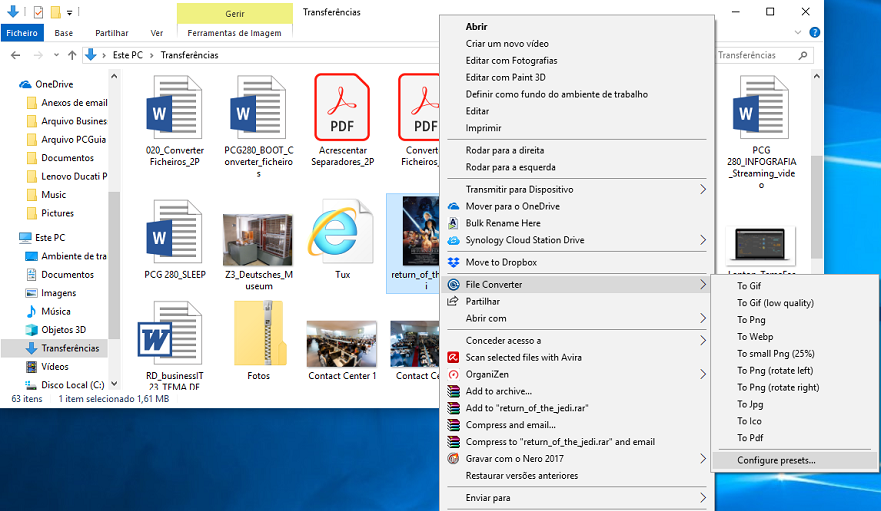Open the Tux Internet Explorer file
881x511 pixels.
coord(342,237)
